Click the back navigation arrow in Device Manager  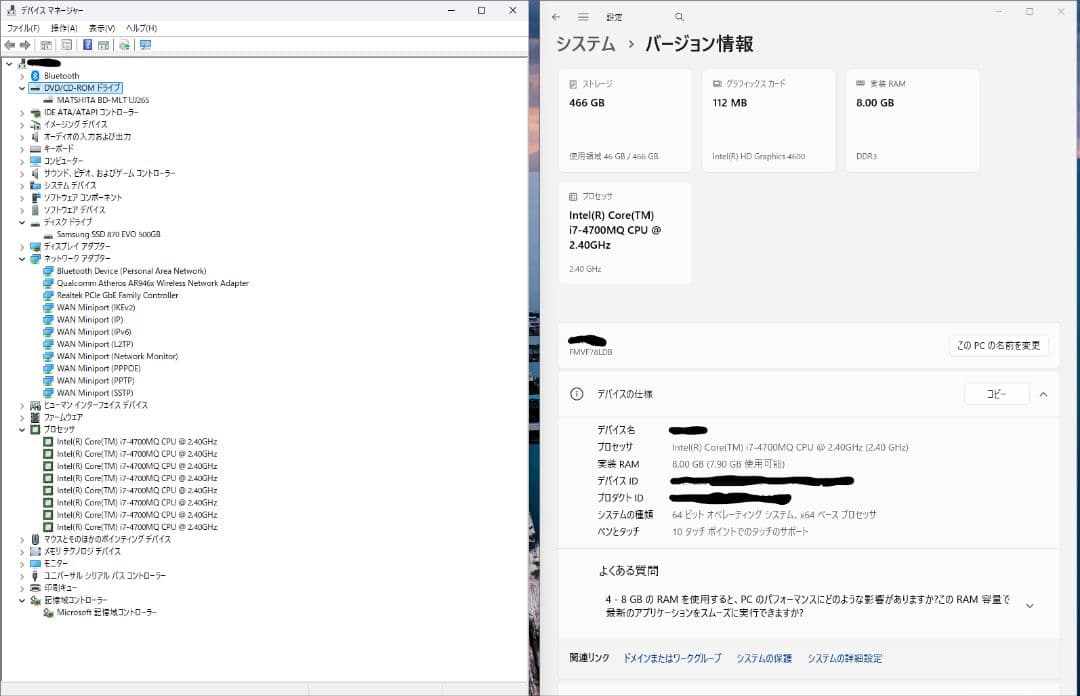click(x=10, y=45)
